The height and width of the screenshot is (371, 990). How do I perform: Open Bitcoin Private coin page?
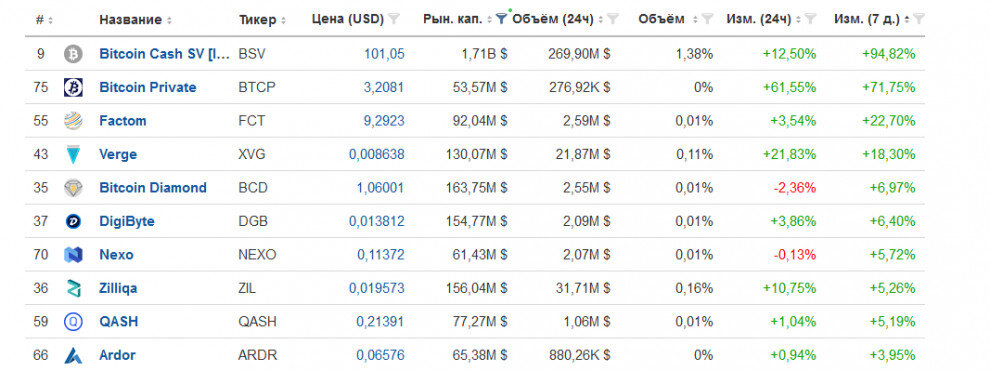pos(148,88)
